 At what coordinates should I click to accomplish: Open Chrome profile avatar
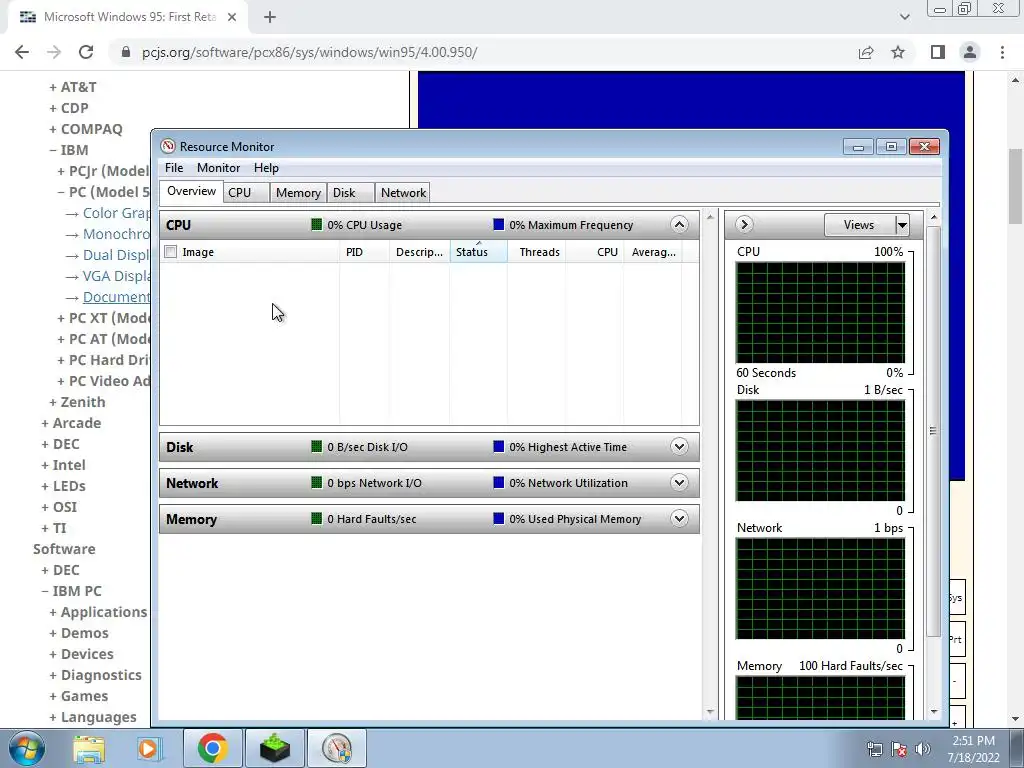[x=970, y=52]
